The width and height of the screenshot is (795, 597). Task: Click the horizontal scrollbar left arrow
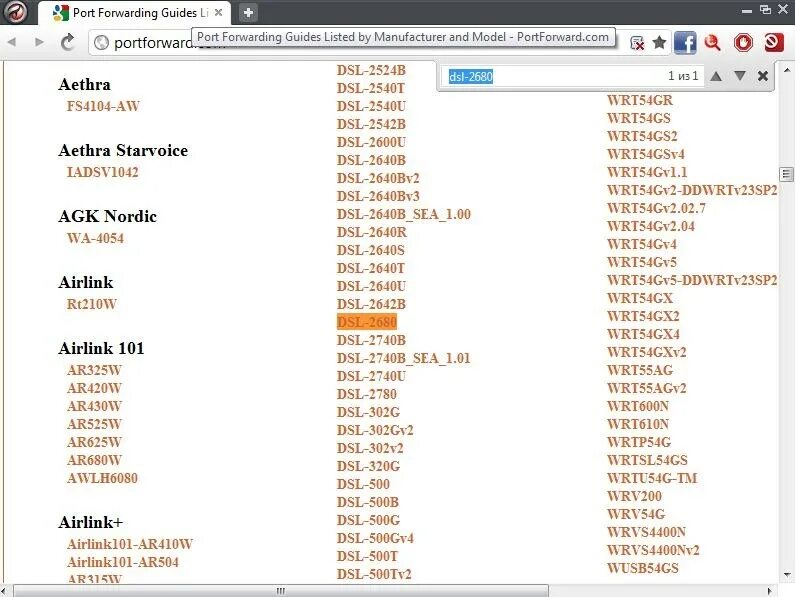(4, 591)
